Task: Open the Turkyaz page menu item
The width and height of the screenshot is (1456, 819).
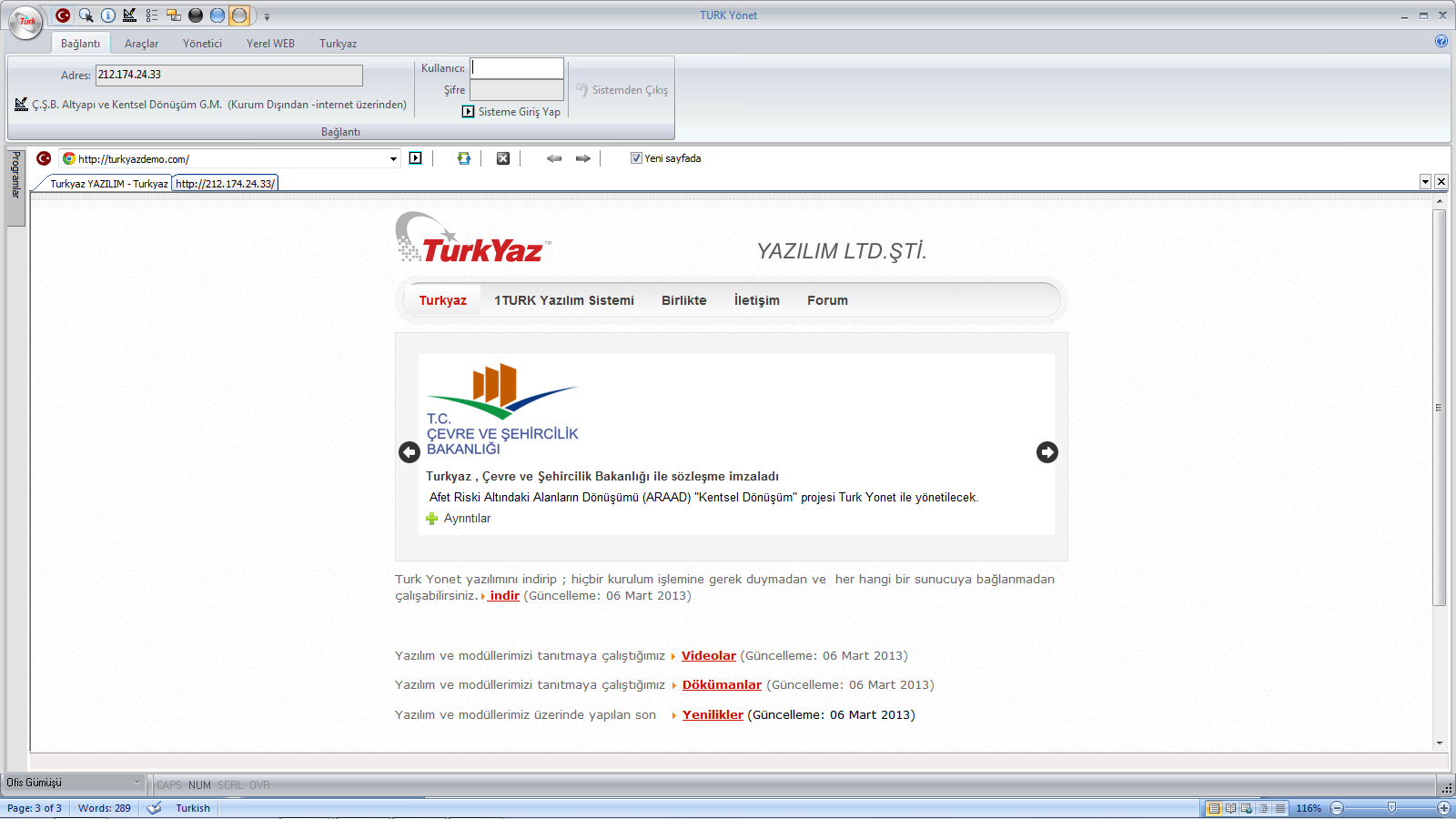Action: [442, 300]
